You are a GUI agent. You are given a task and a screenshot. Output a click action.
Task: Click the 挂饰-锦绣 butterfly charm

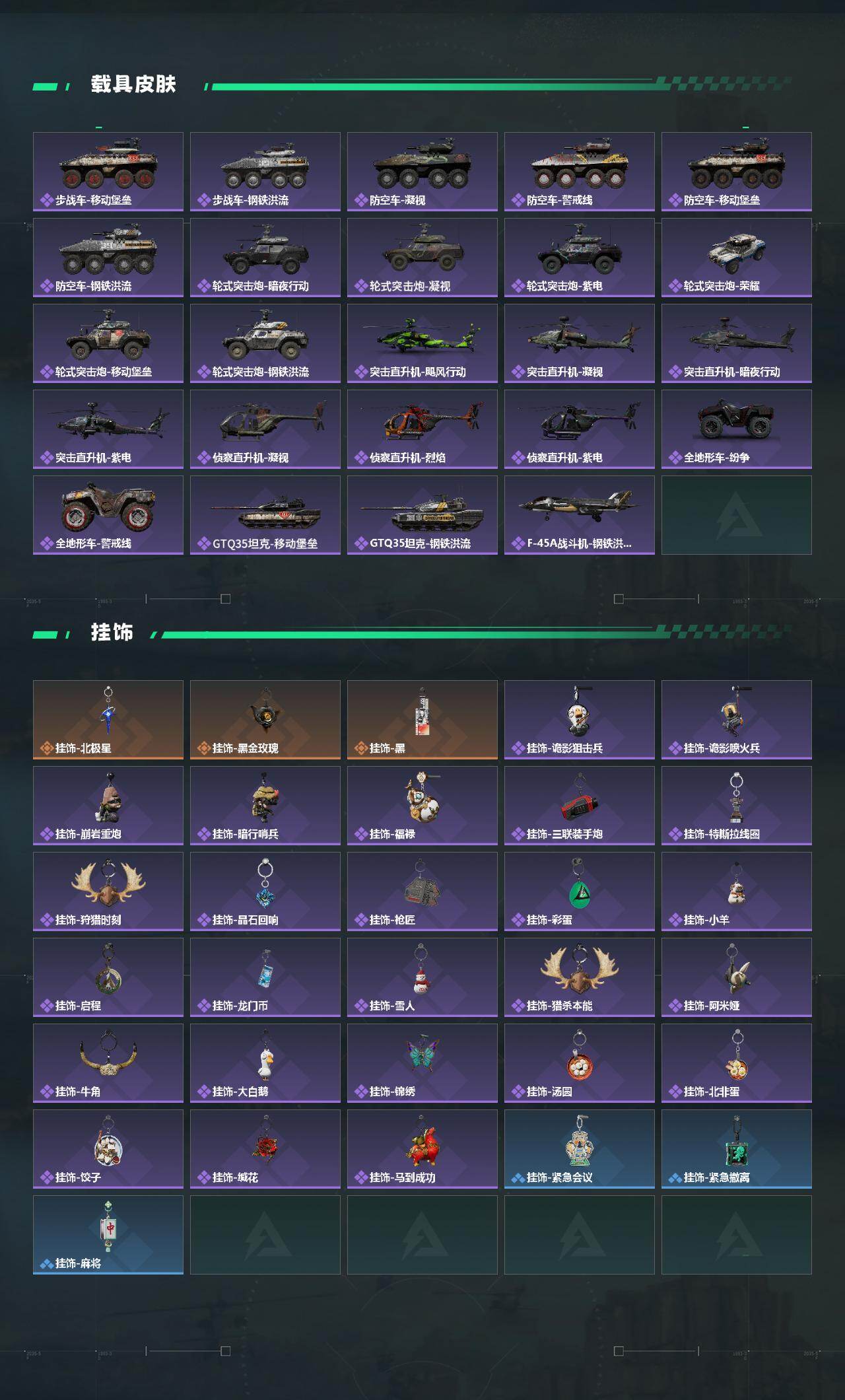click(422, 1063)
